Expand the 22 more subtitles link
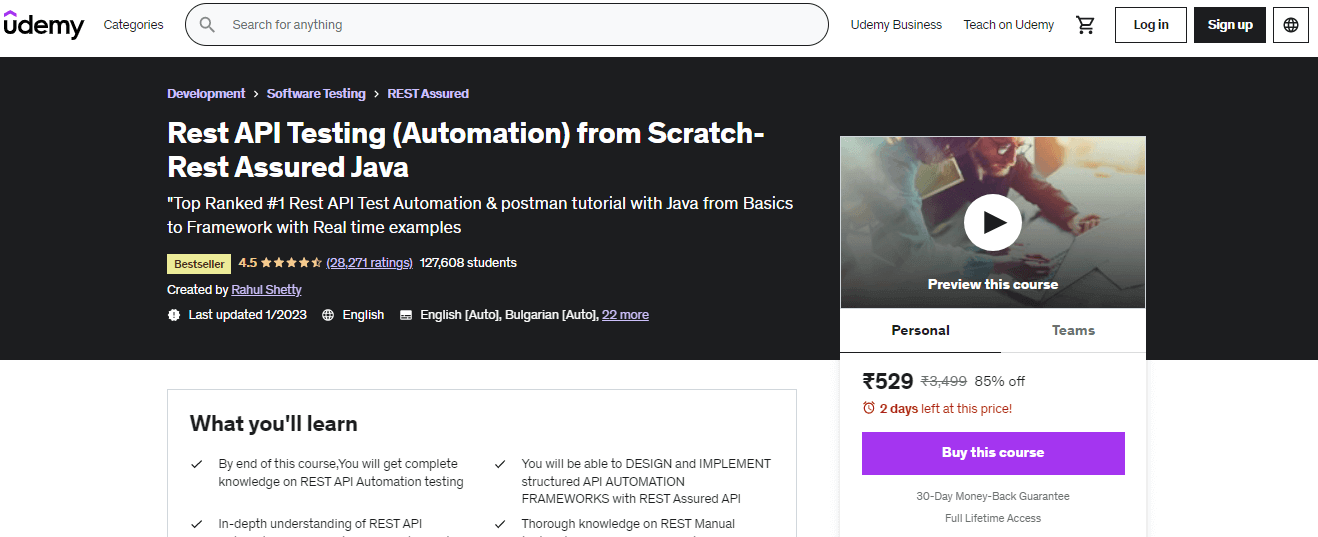Image resolution: width=1318 pixels, height=537 pixels. (x=625, y=315)
